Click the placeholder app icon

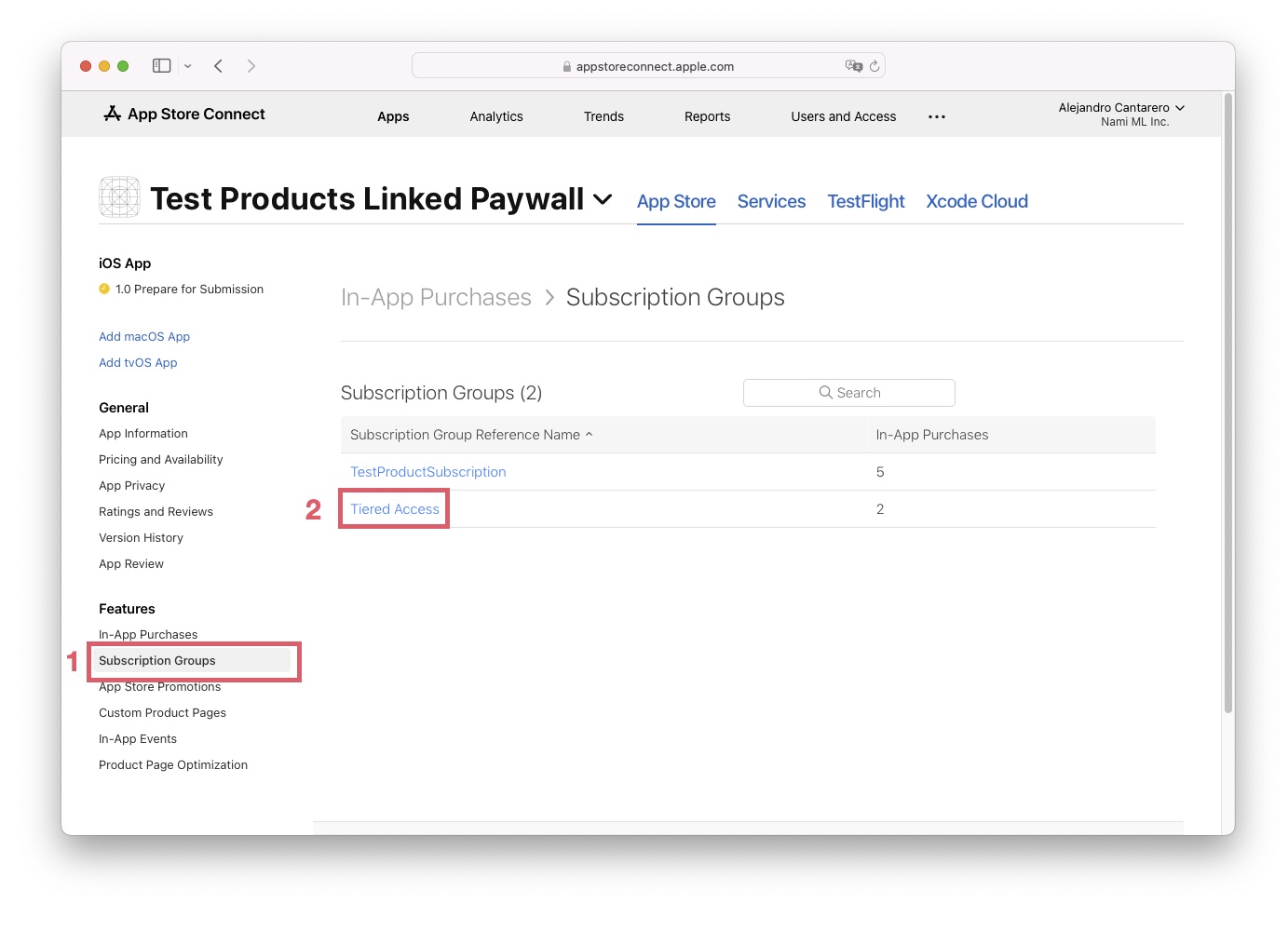point(119,197)
